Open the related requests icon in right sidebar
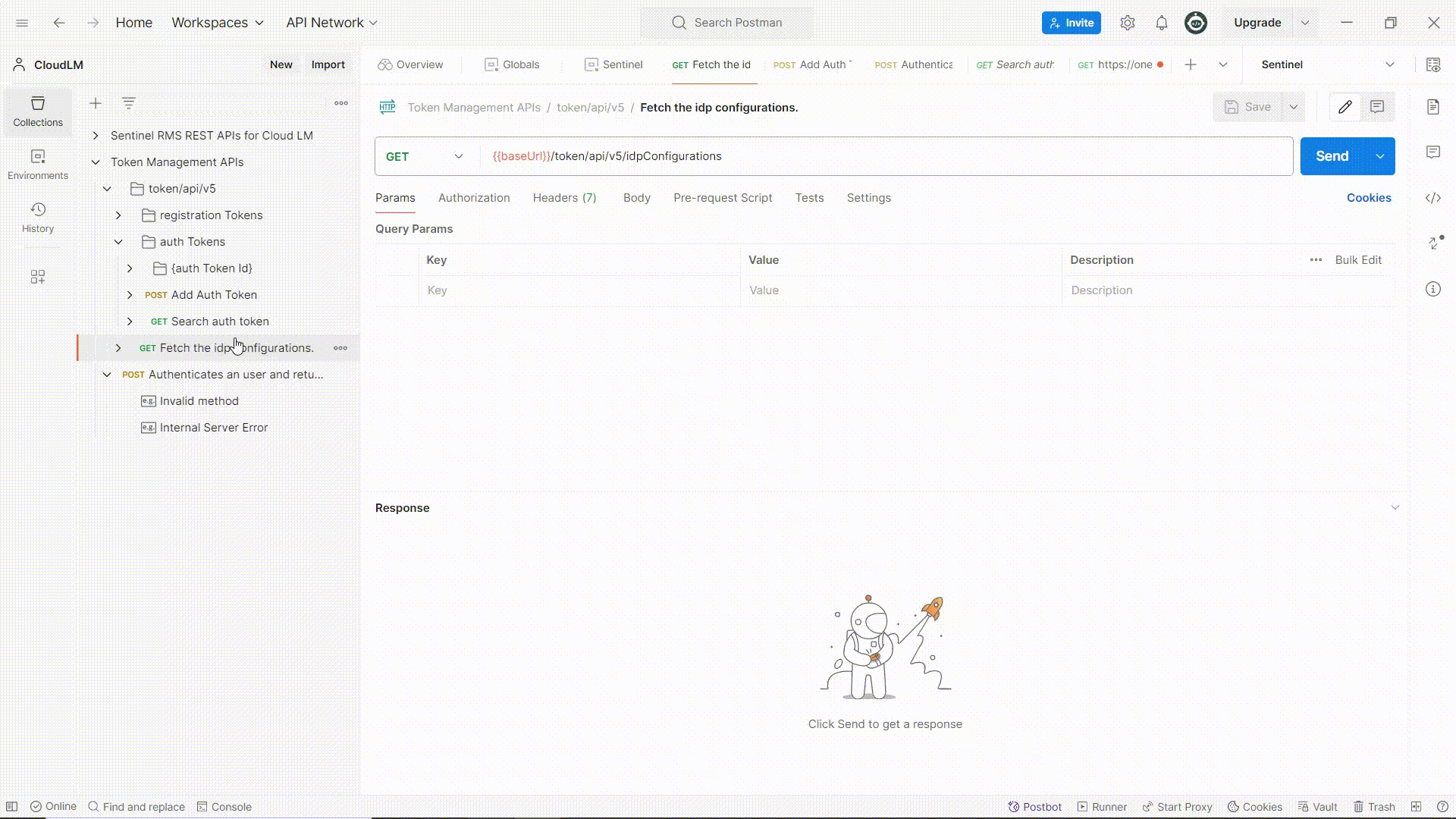Viewport: 1456px width, 819px height. click(x=1433, y=243)
